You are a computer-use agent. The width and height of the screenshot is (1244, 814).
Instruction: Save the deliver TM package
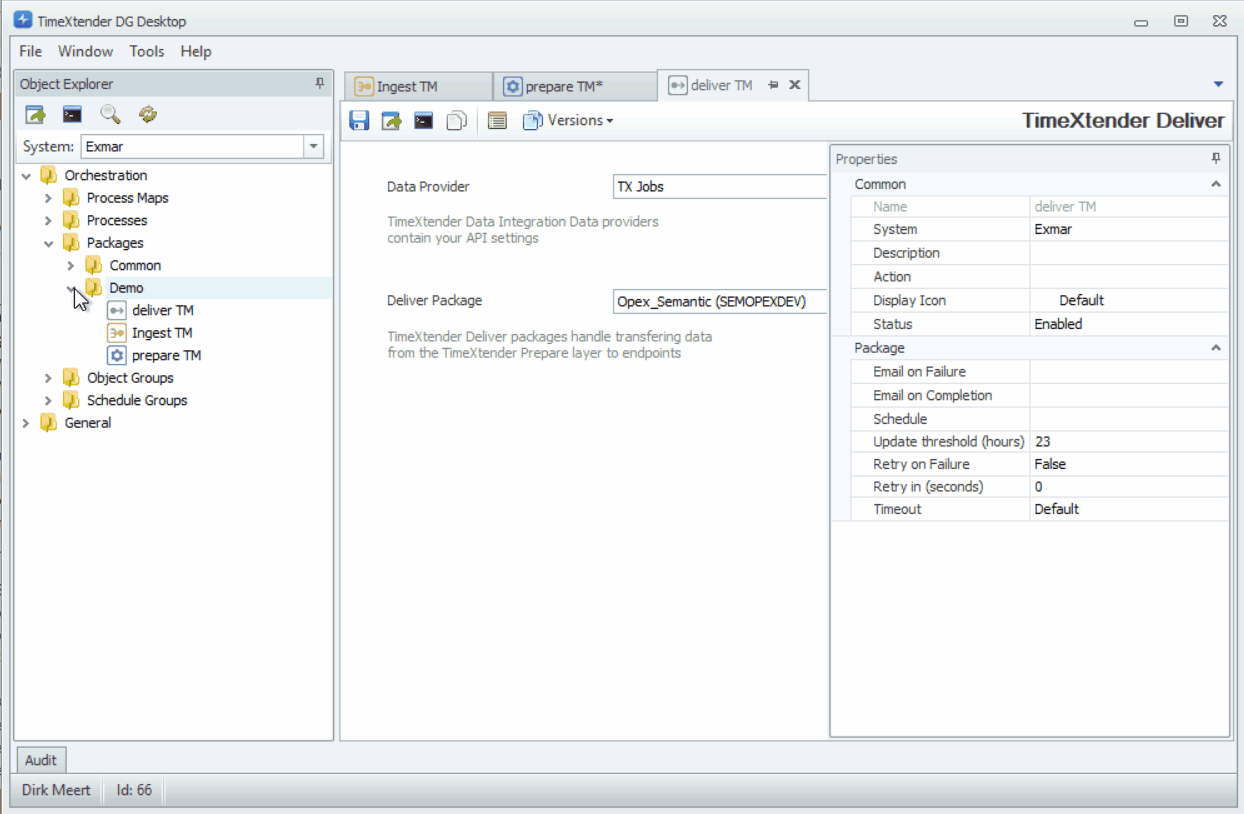pos(359,120)
